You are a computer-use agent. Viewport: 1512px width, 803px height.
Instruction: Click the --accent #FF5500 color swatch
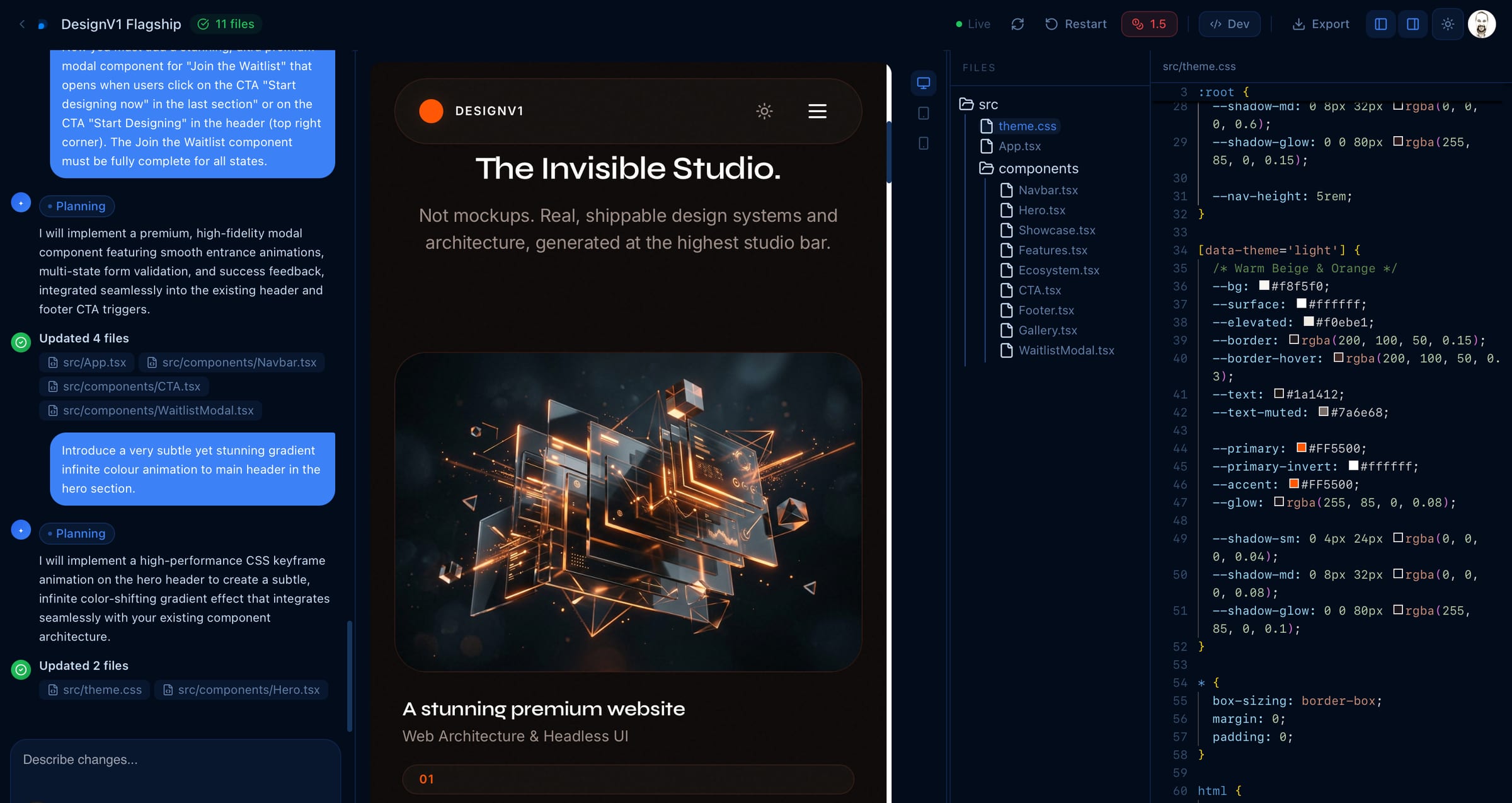(x=1293, y=483)
